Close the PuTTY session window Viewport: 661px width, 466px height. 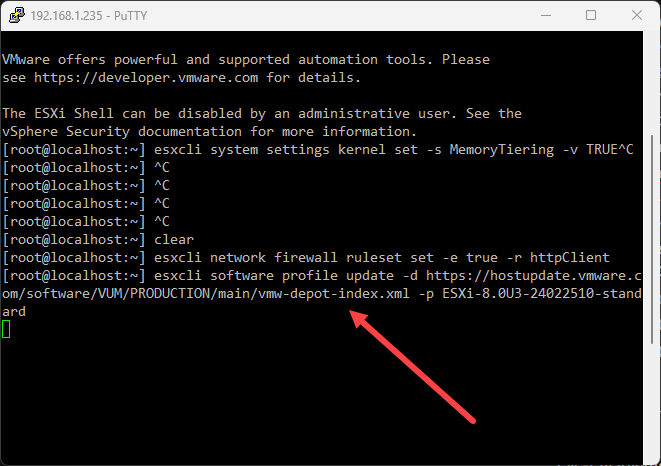(x=636, y=15)
